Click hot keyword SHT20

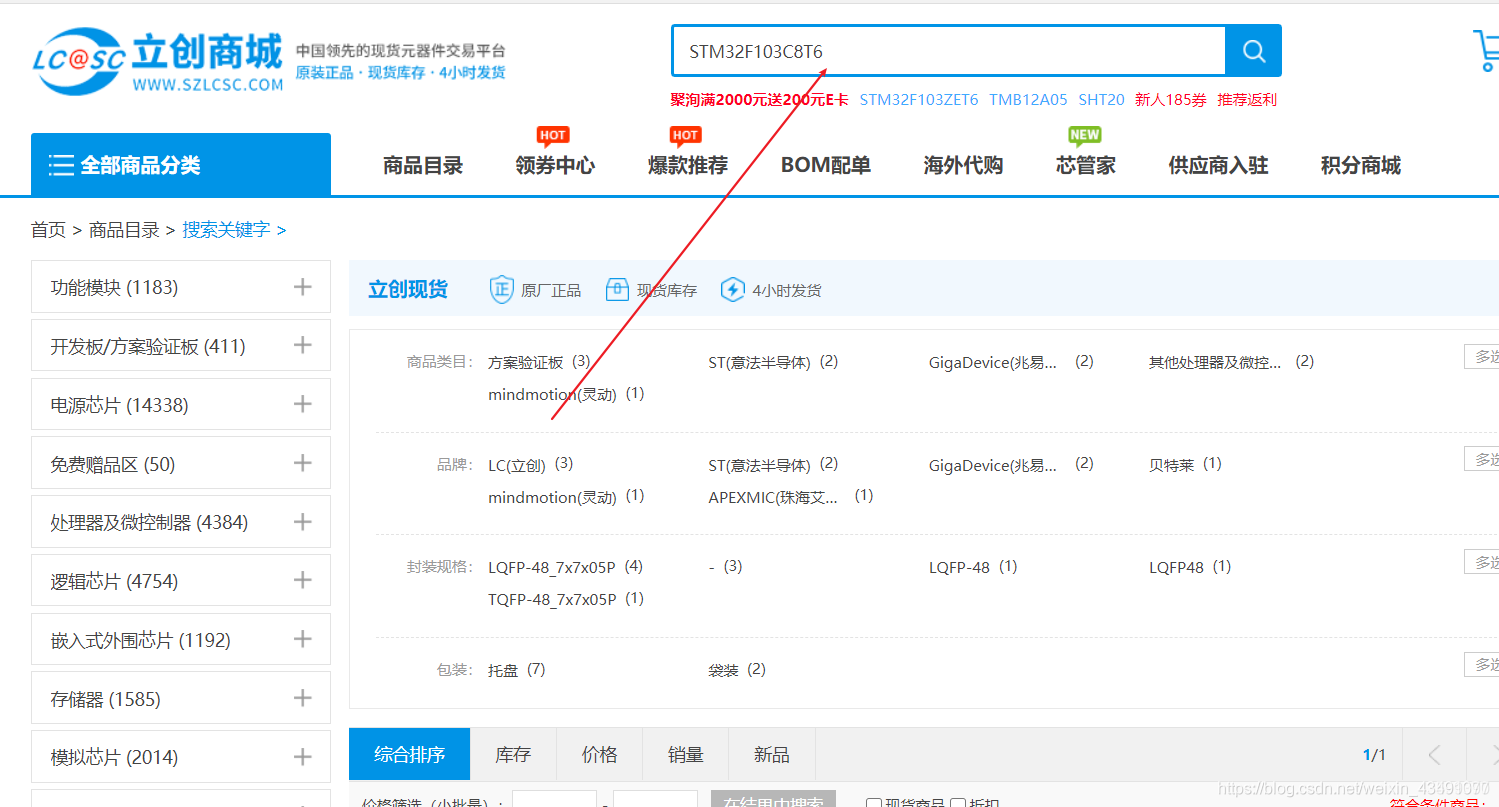(x=1101, y=100)
